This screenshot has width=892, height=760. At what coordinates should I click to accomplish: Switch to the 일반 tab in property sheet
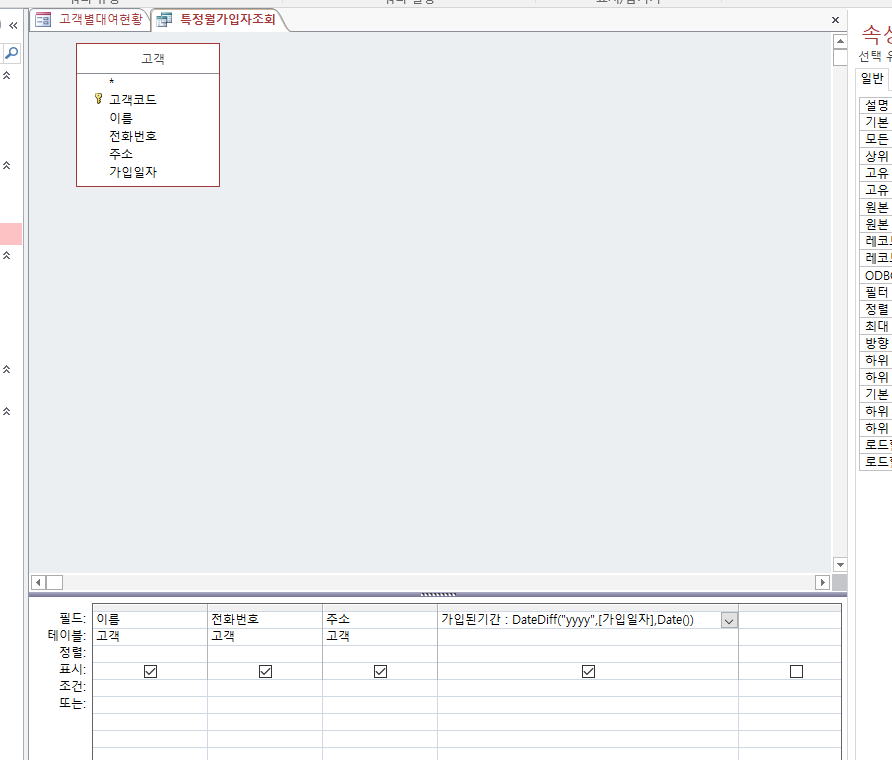coord(872,79)
